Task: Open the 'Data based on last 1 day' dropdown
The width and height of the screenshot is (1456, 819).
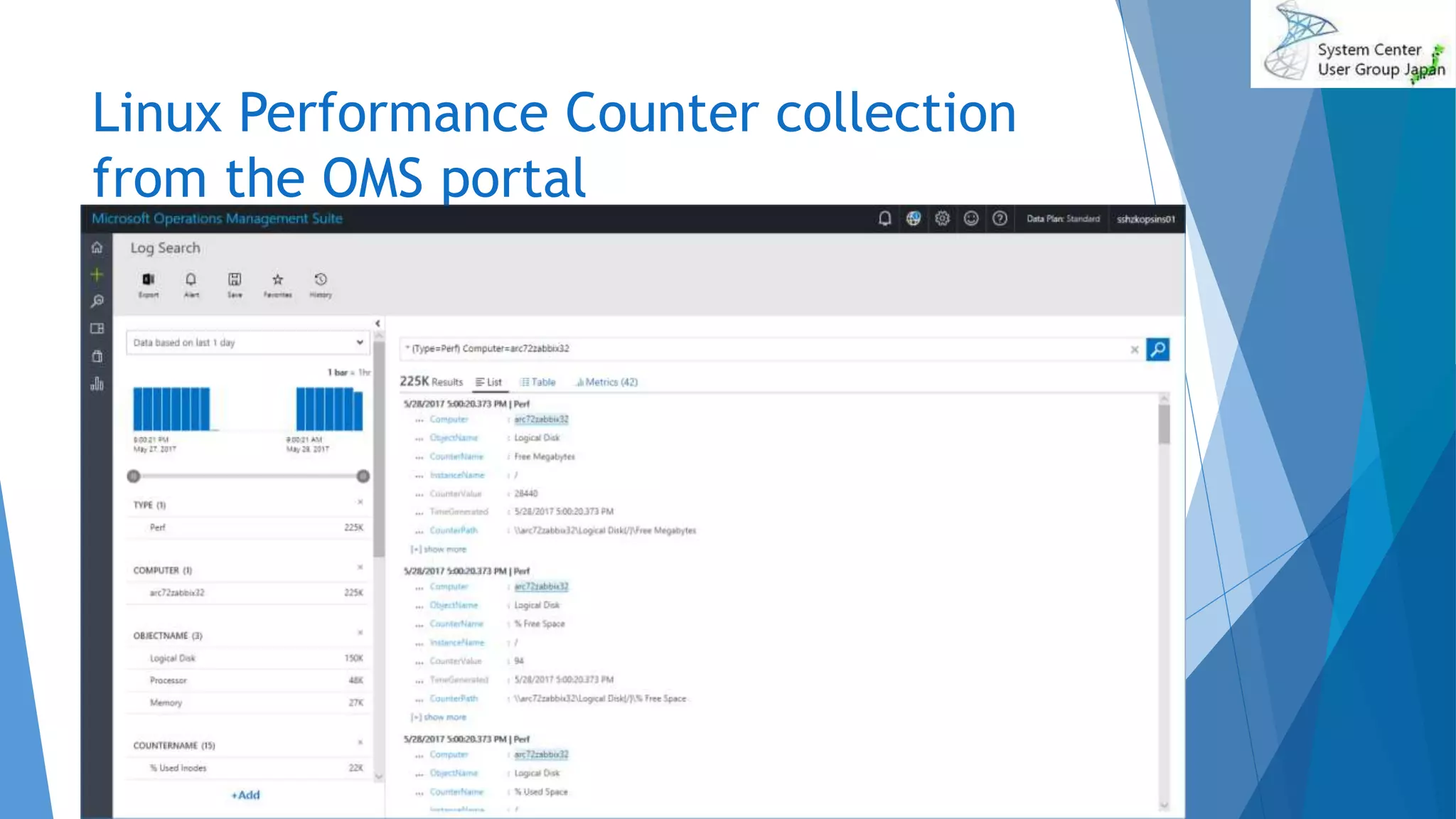Action: tap(247, 343)
